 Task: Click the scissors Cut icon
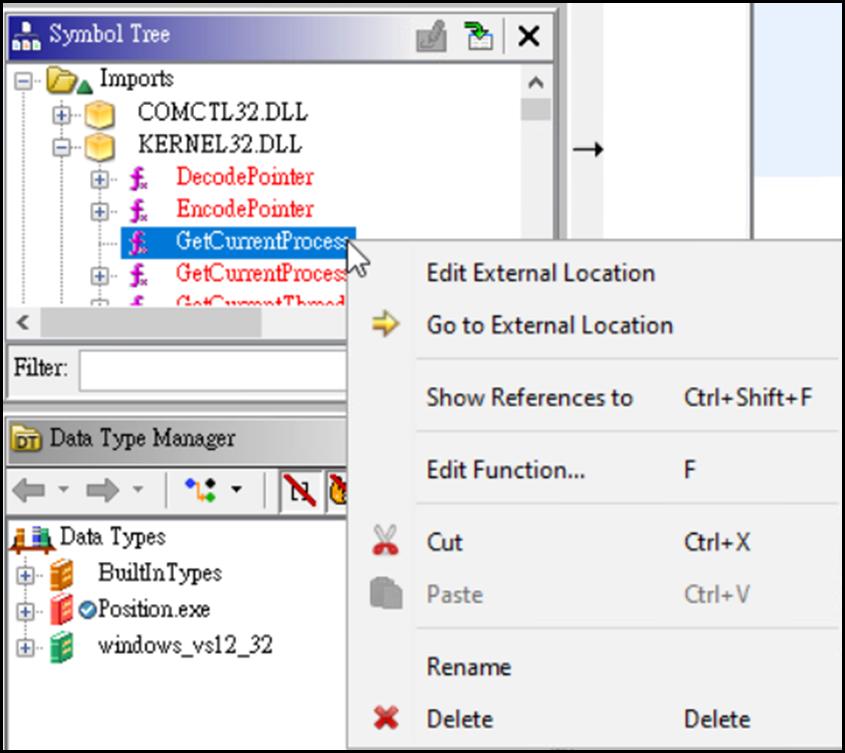coord(385,540)
